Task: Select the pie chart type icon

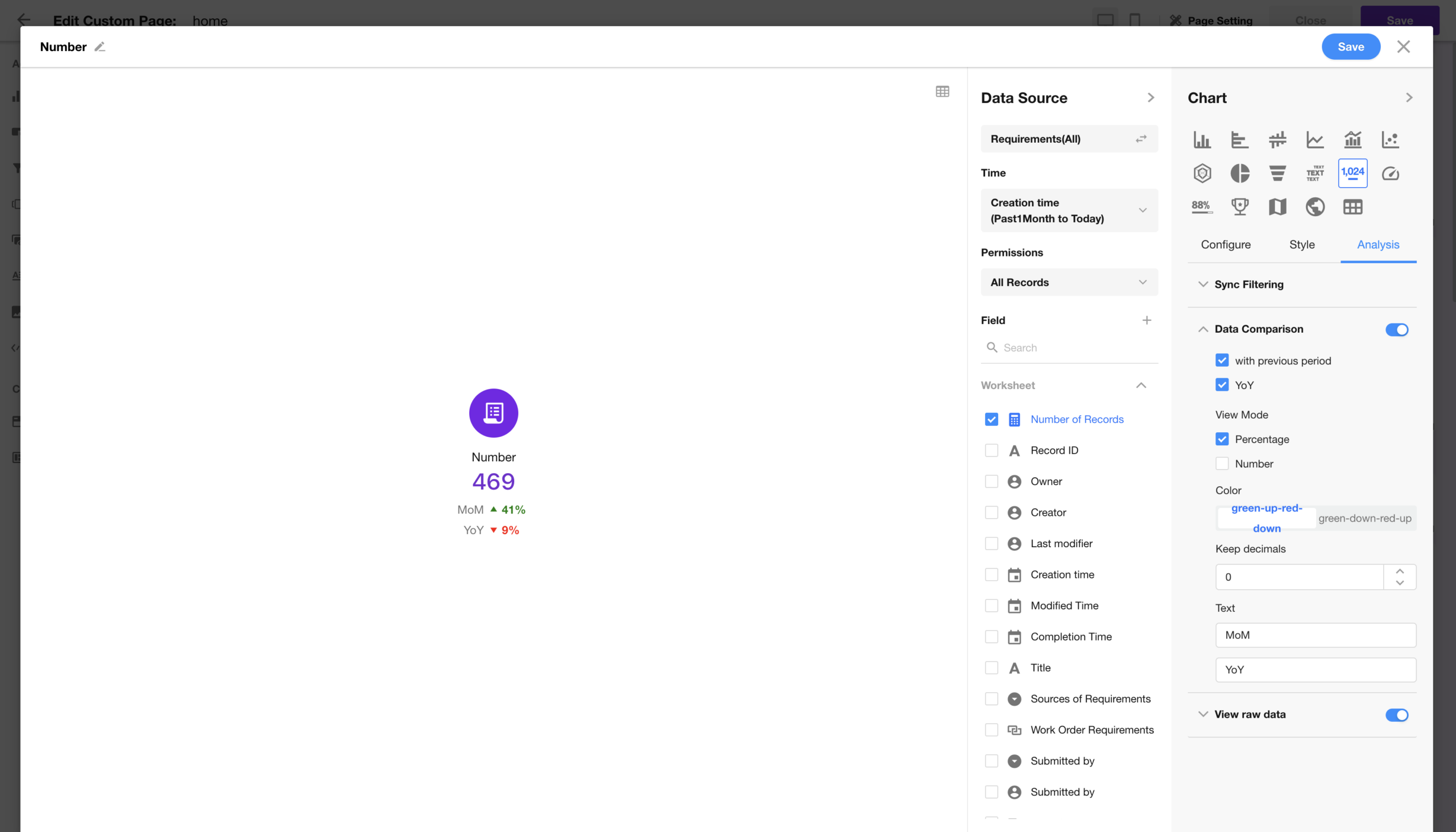Action: point(1239,173)
